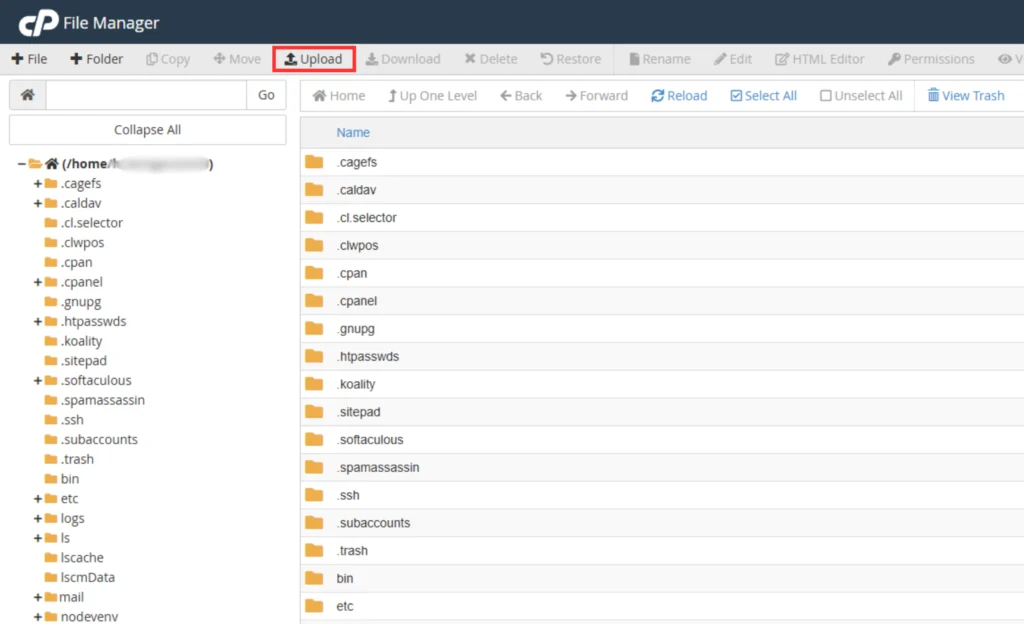Click .trash folder icon in file list
Screen dimensions: 1024x624
[x=314, y=550]
